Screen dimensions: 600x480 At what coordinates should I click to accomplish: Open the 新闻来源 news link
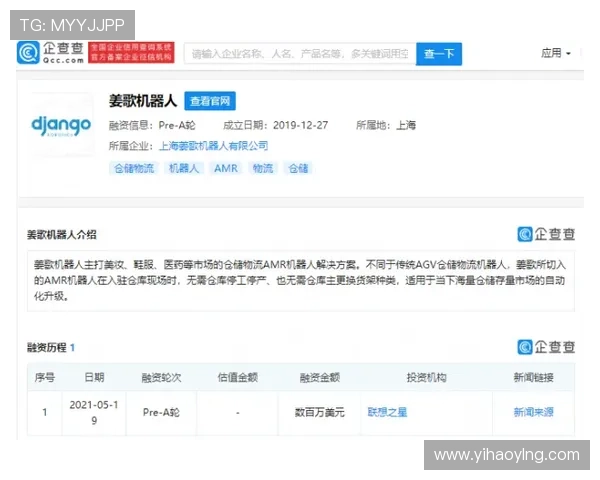point(533,412)
